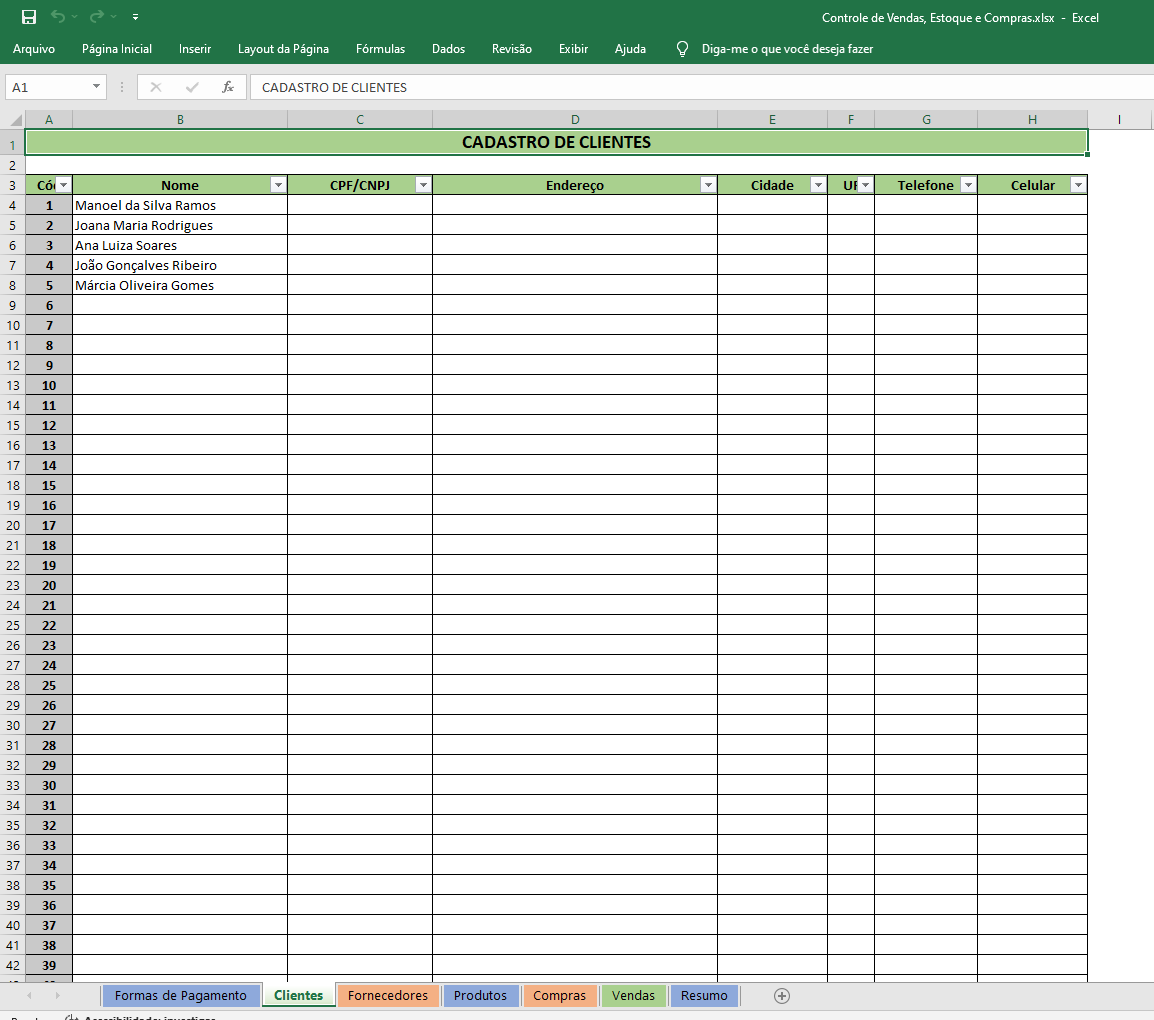Open the Celular filter dropdown

point(1078,185)
